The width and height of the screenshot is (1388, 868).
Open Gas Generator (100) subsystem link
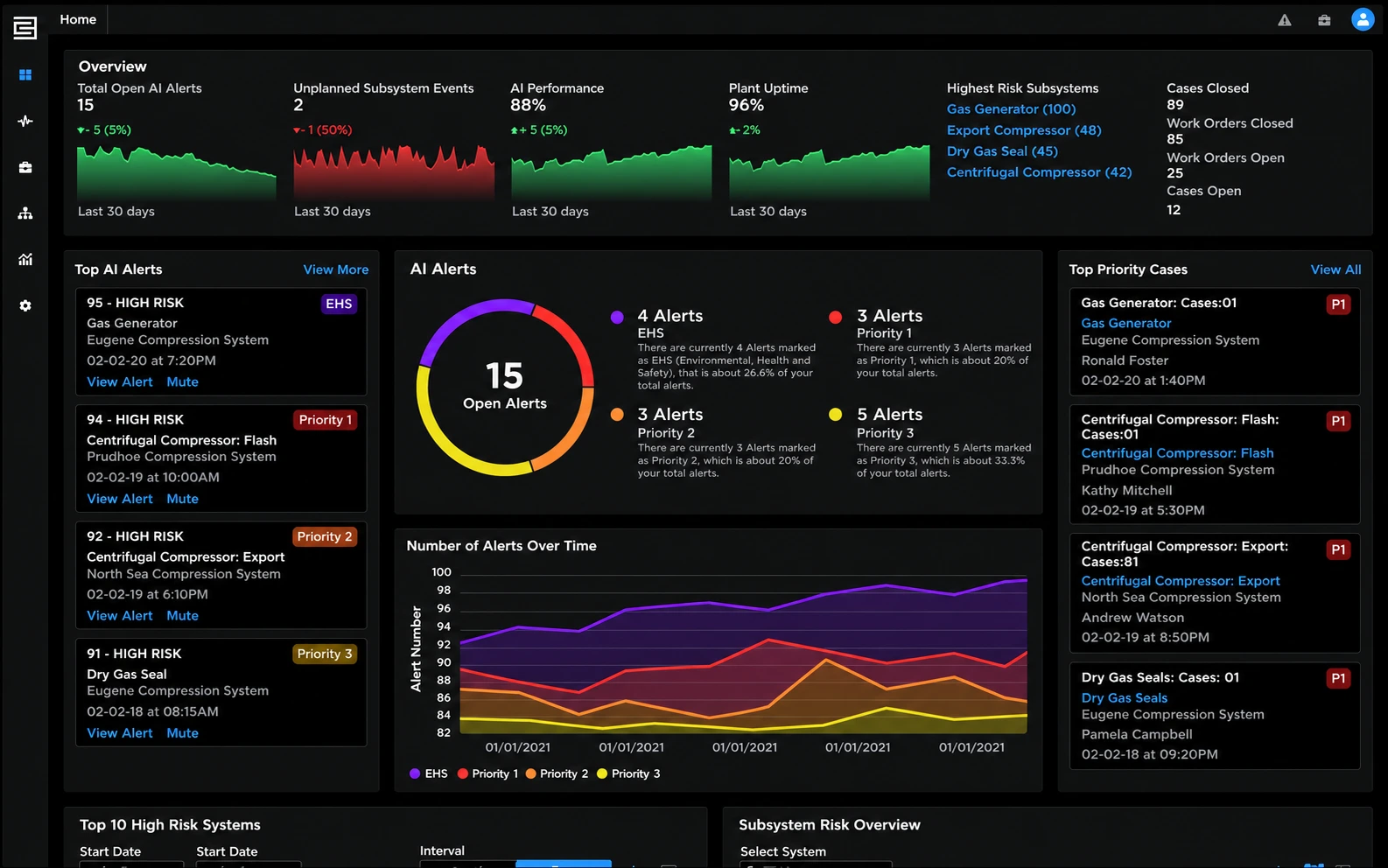pos(1012,109)
